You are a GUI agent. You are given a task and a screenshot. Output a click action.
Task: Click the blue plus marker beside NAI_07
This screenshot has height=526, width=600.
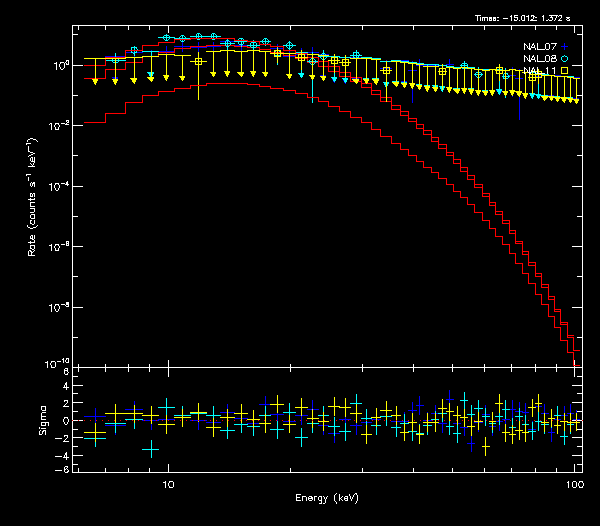point(564,46)
